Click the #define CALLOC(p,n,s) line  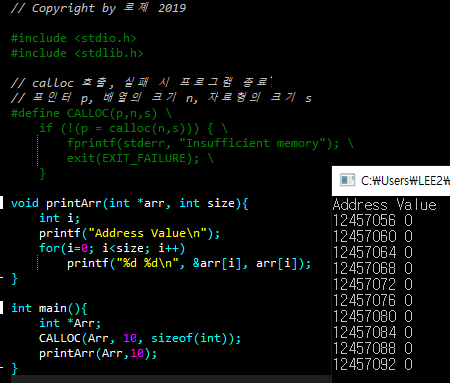(91, 113)
